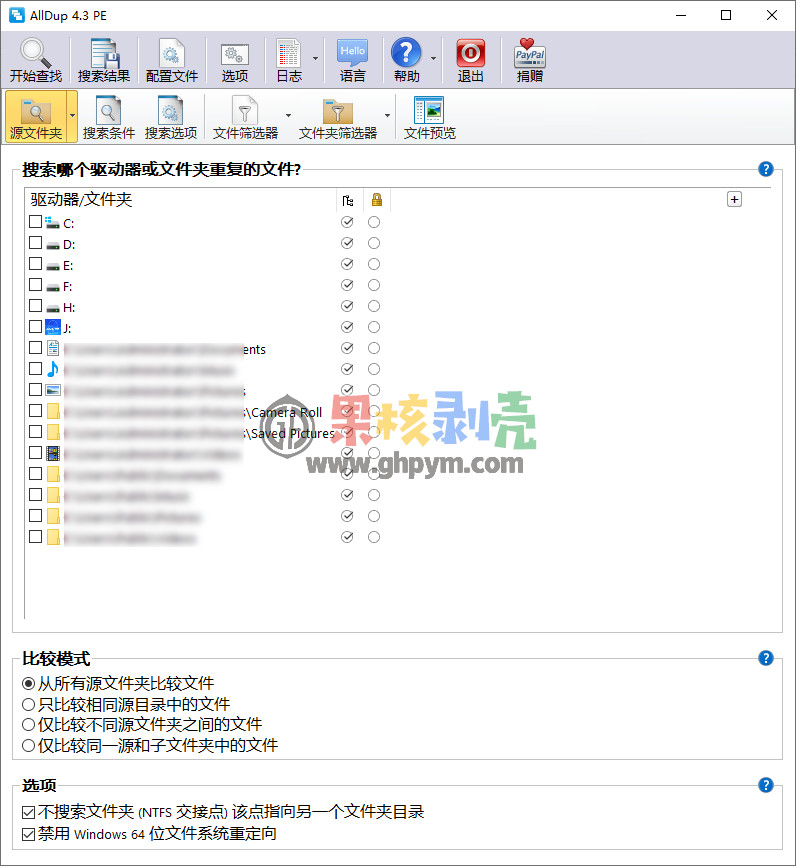Image resolution: width=796 pixels, height=866 pixels.
Task: Select 仅比较同一源和子文件夹中的文件 radio button
Action: 28,746
